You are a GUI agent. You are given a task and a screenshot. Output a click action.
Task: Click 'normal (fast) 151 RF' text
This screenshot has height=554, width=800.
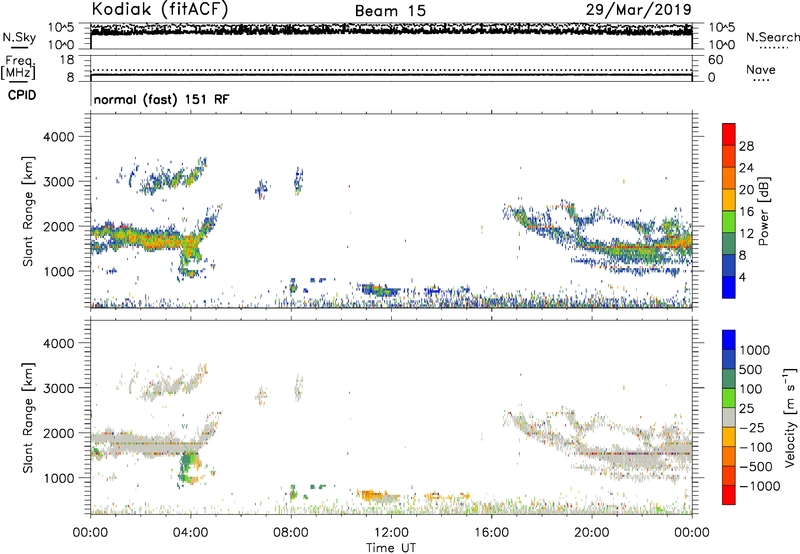pyautogui.click(x=161, y=99)
